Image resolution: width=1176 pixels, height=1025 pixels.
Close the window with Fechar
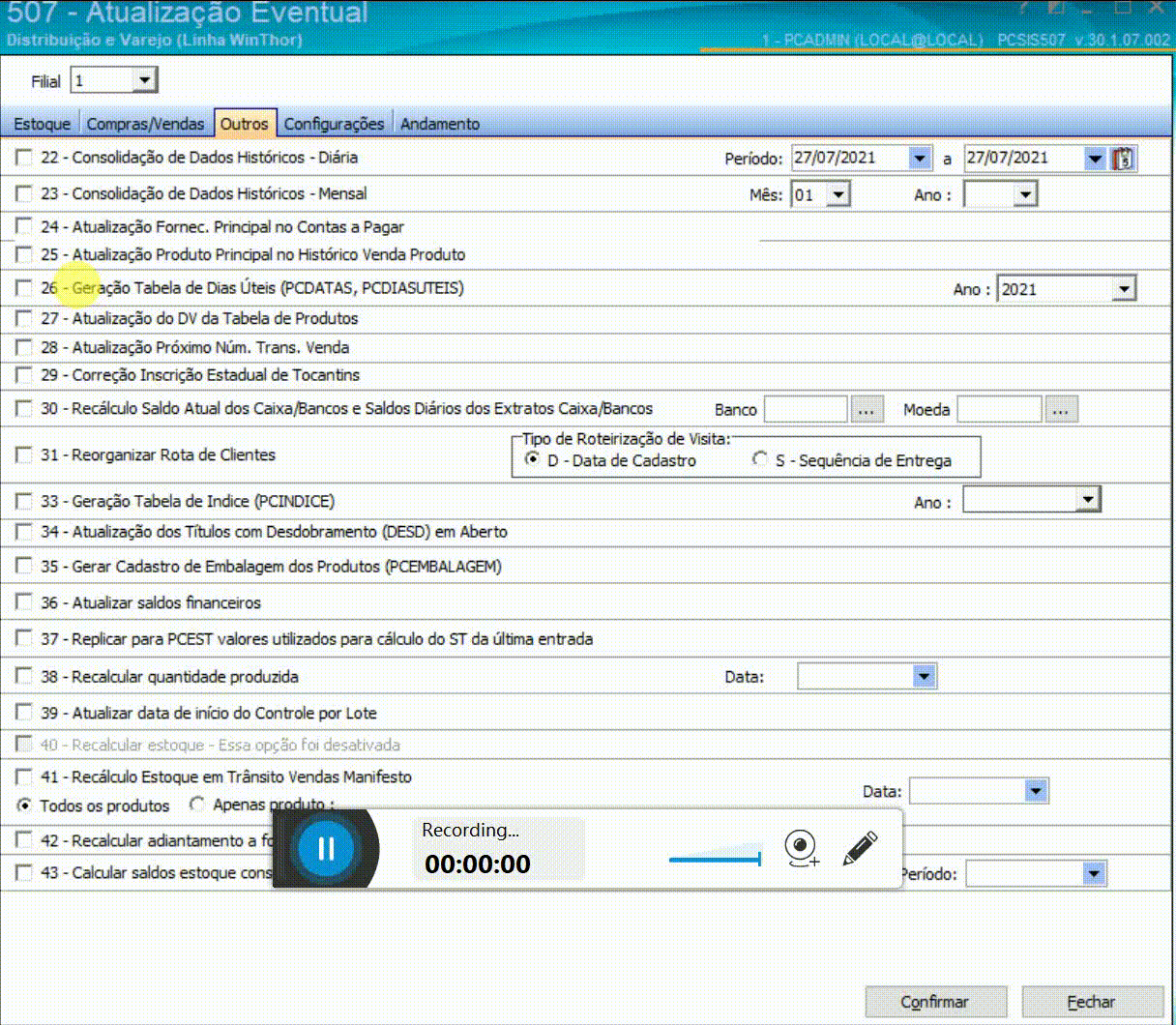click(x=1092, y=1002)
